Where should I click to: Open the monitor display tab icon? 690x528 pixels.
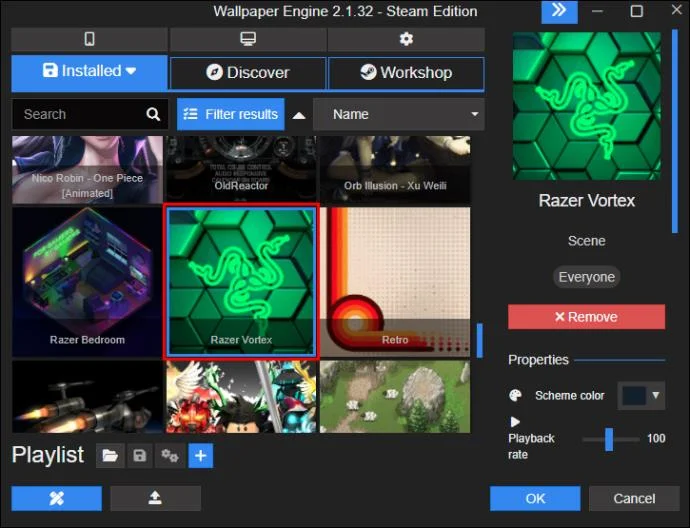coord(248,39)
